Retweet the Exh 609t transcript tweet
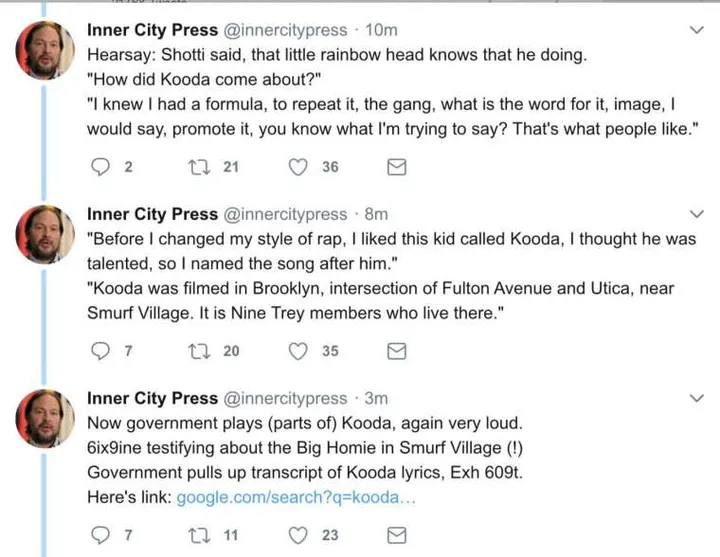Image resolution: width=720 pixels, height=557 pixels. tap(198, 535)
